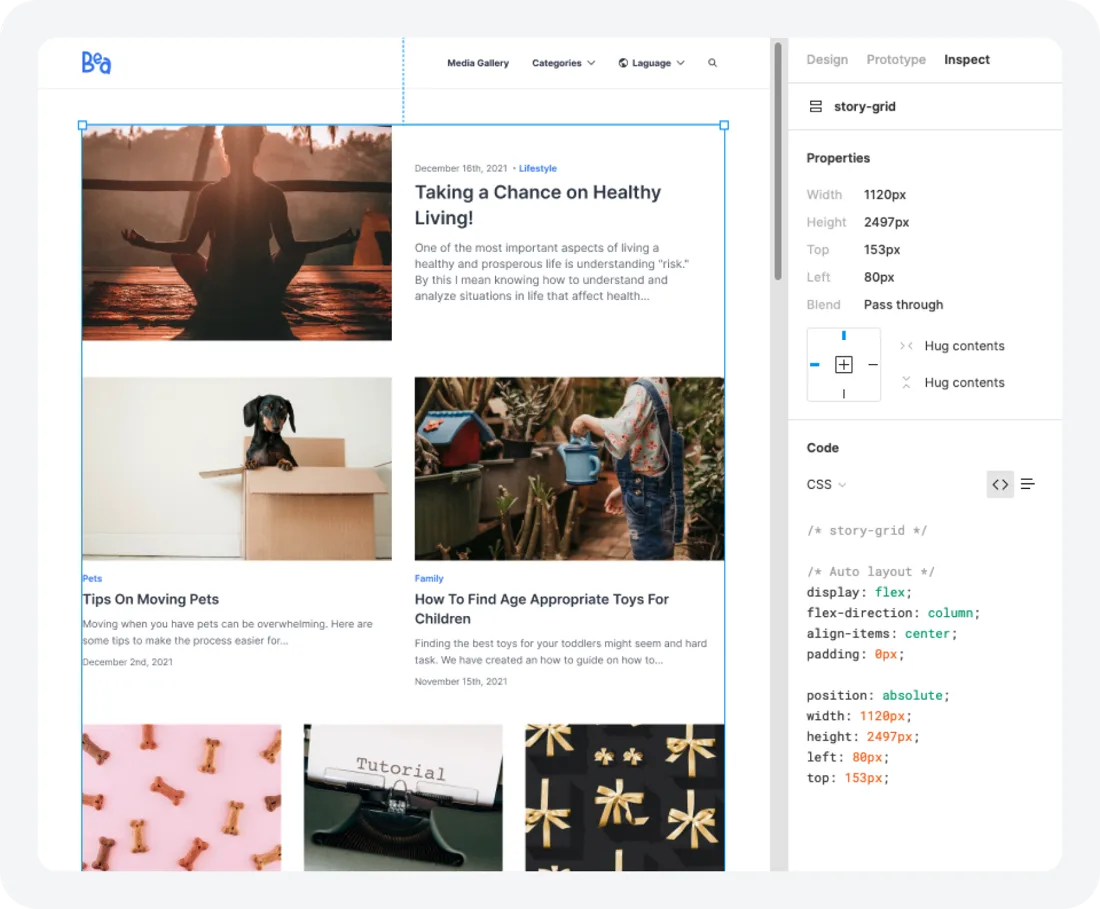
Task: Click the horizontal hug contents arrows icon
Action: pyautogui.click(x=906, y=346)
